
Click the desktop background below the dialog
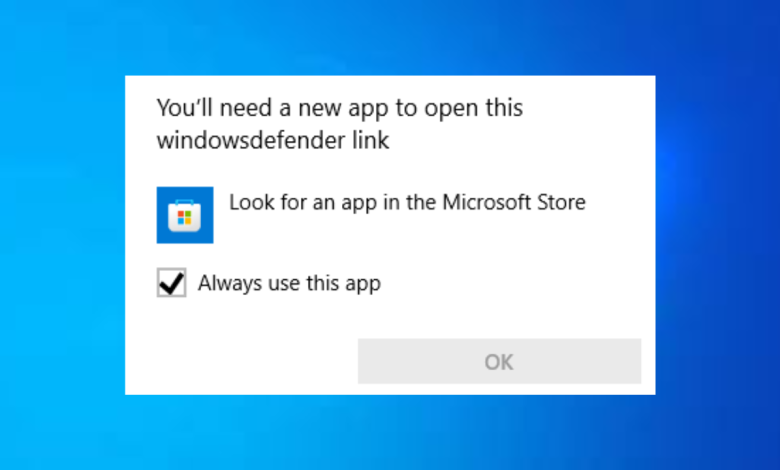tap(390, 433)
